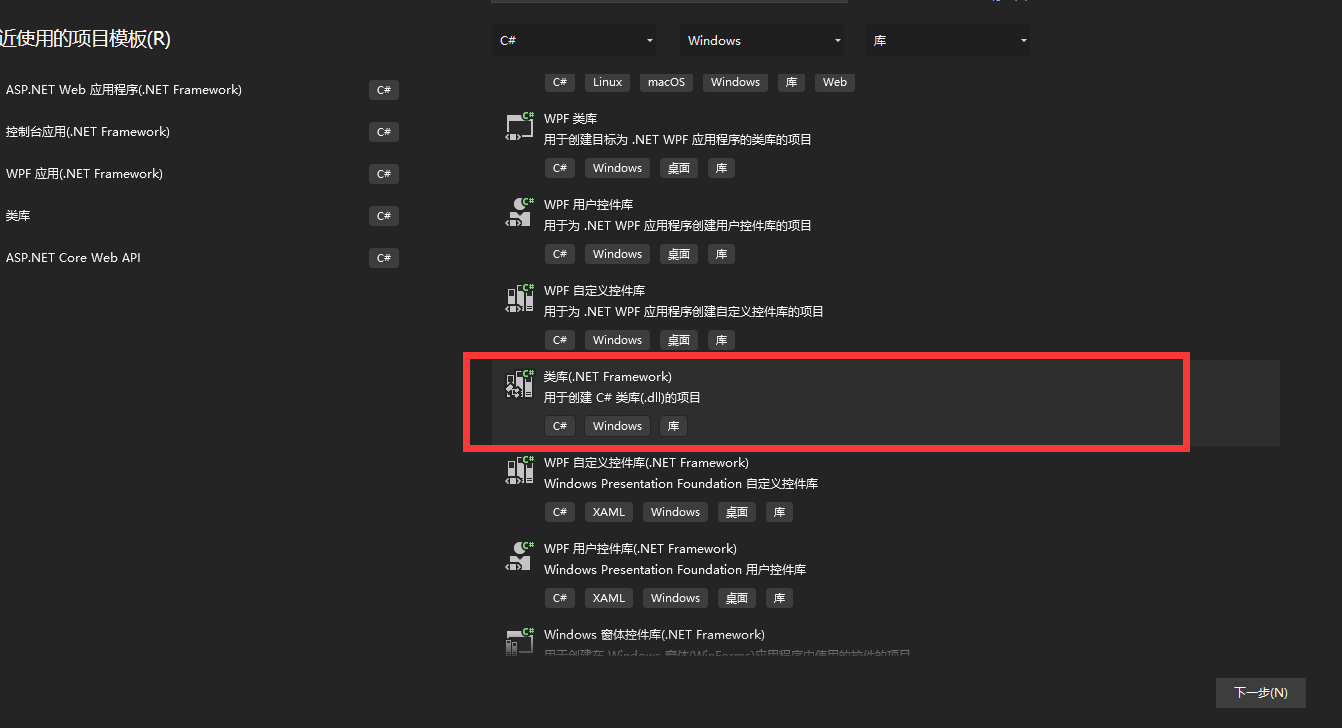Choose the WPF 自定义控件库 template icon
The image size is (1342, 728).
pyautogui.click(x=519, y=298)
